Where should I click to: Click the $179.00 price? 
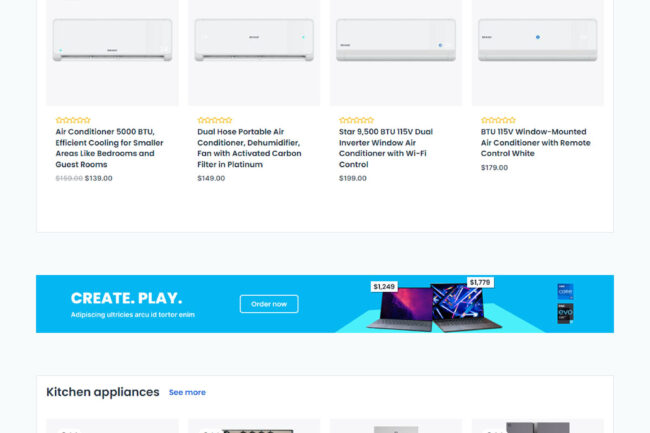[x=494, y=167]
